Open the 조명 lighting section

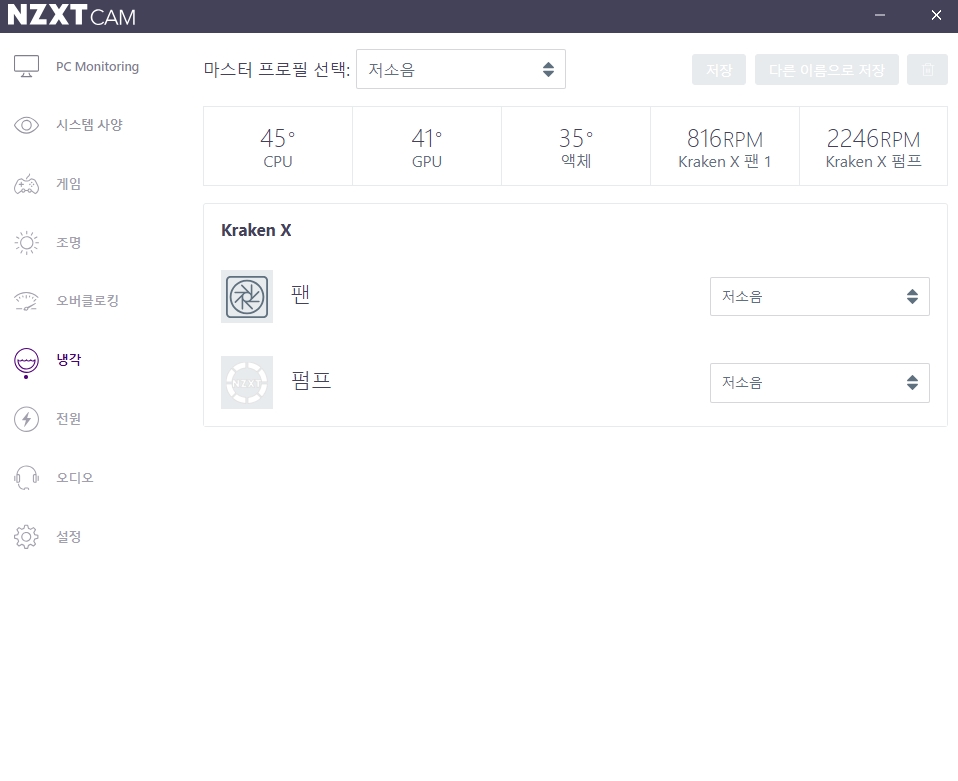(x=68, y=243)
